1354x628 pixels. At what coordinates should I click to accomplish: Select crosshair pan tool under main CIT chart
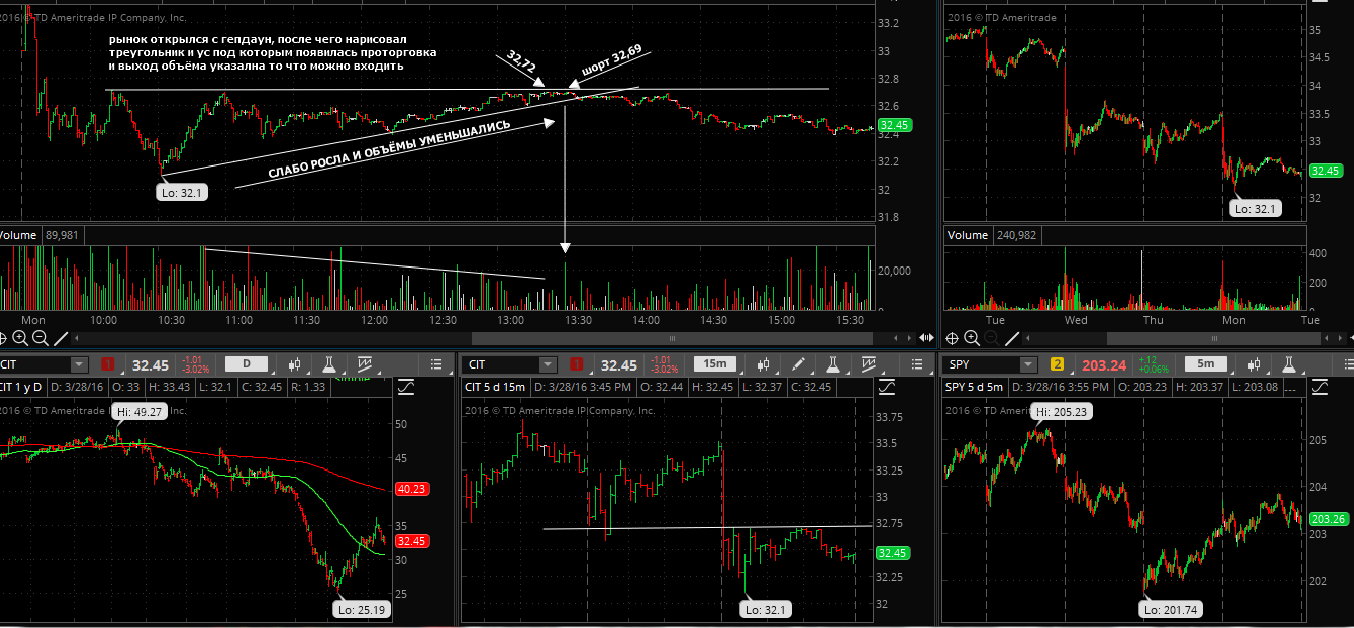tap(3, 339)
